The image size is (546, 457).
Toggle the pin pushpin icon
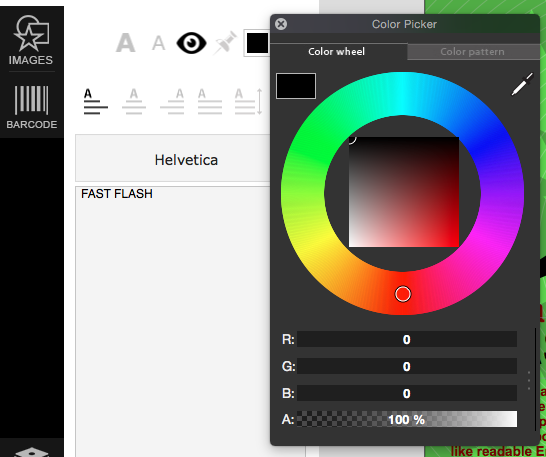pyautogui.click(x=225, y=43)
